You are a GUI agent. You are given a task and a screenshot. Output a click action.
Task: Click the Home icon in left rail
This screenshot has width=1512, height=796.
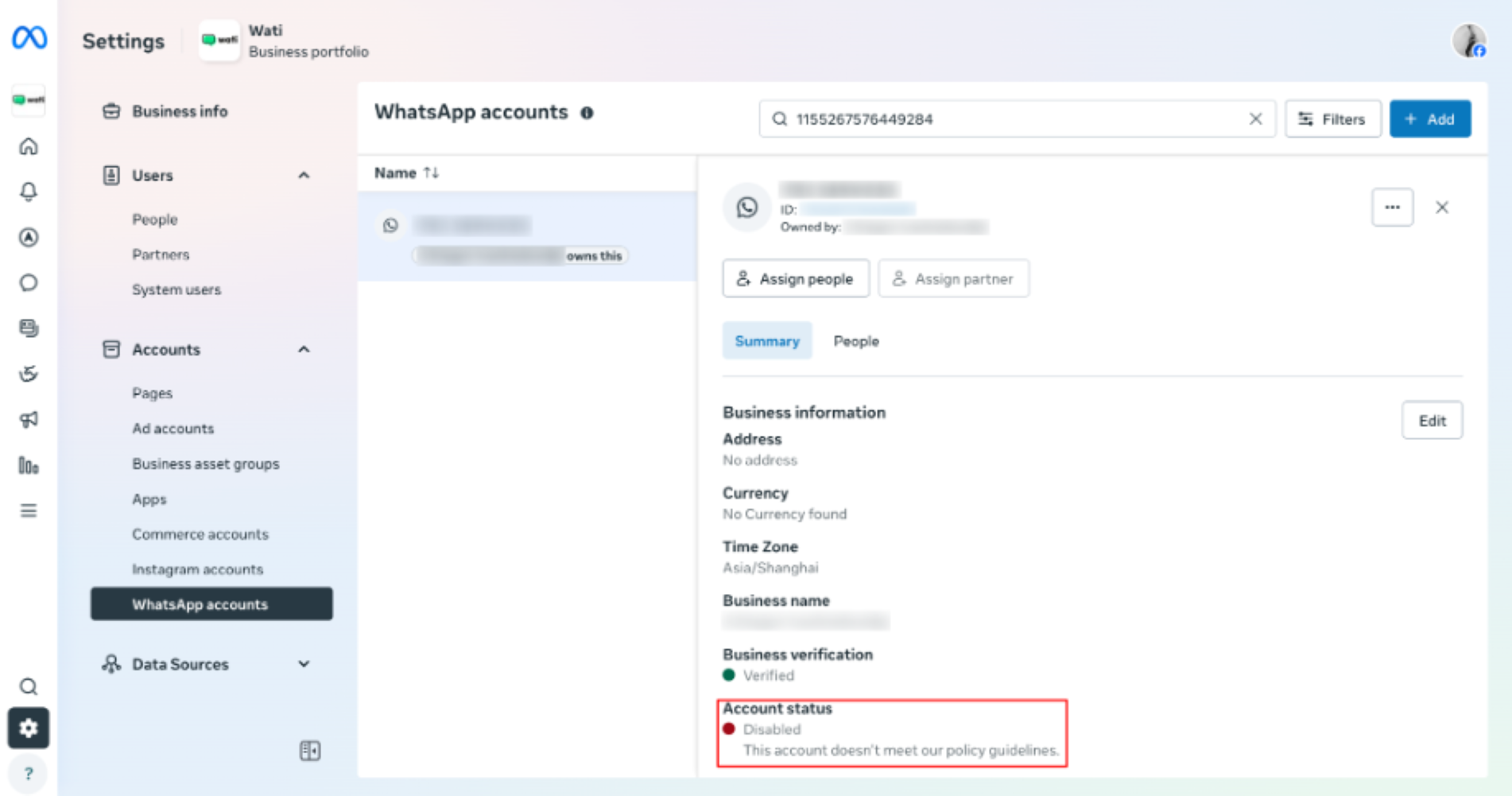(29, 146)
